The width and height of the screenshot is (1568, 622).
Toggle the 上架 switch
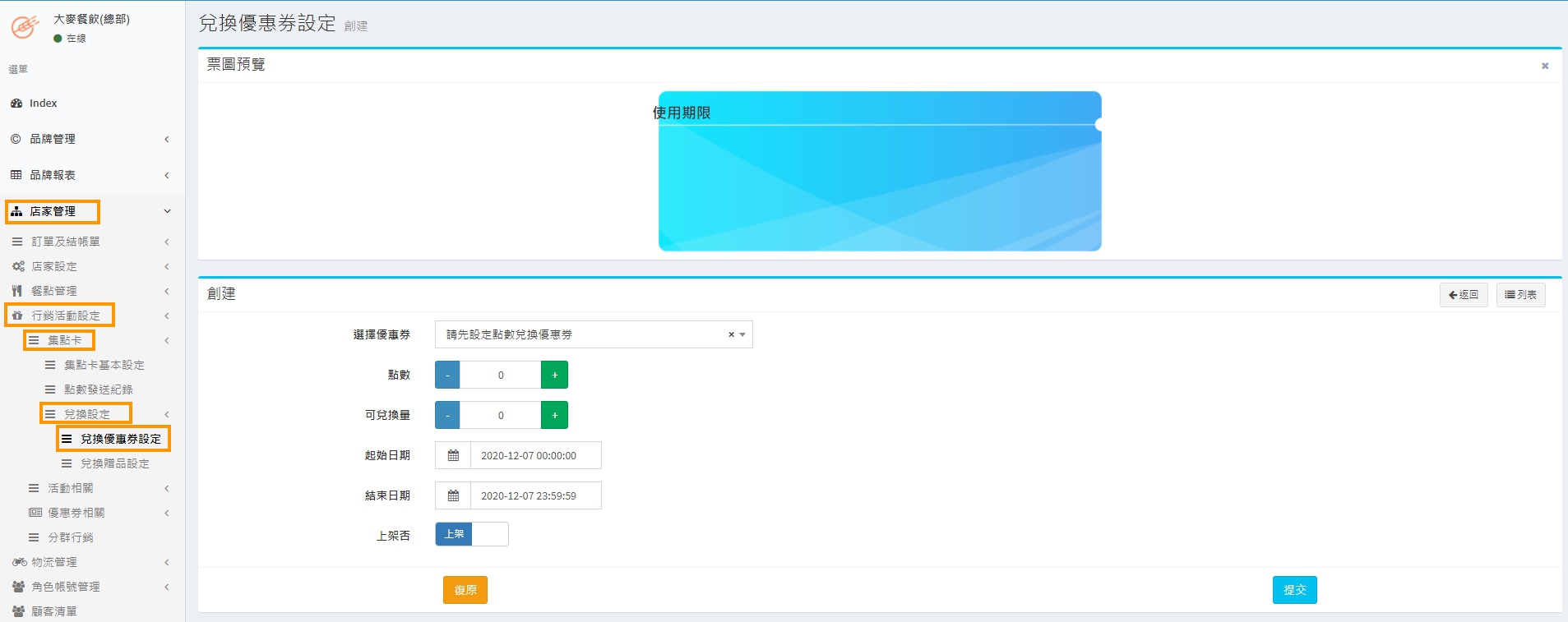coord(471,534)
